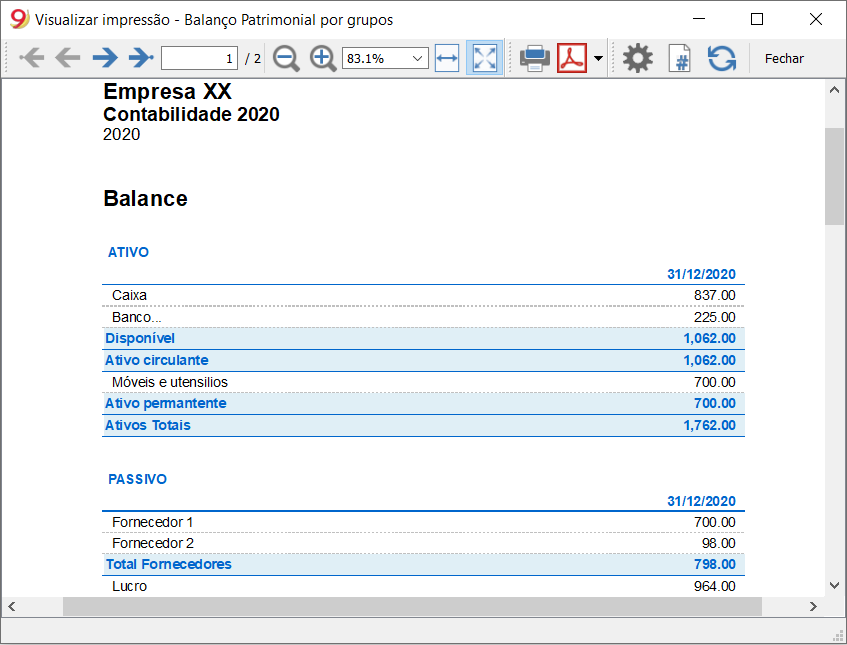Open page numbering setup icon
Image resolution: width=847 pixels, height=645 pixels.
click(x=680, y=58)
